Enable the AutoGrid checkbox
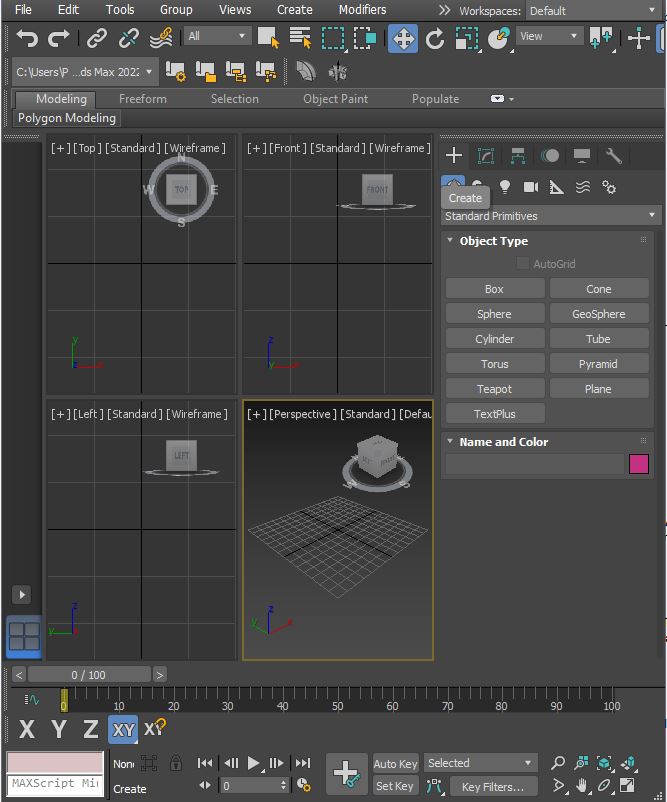This screenshot has width=667, height=802. [x=522, y=263]
